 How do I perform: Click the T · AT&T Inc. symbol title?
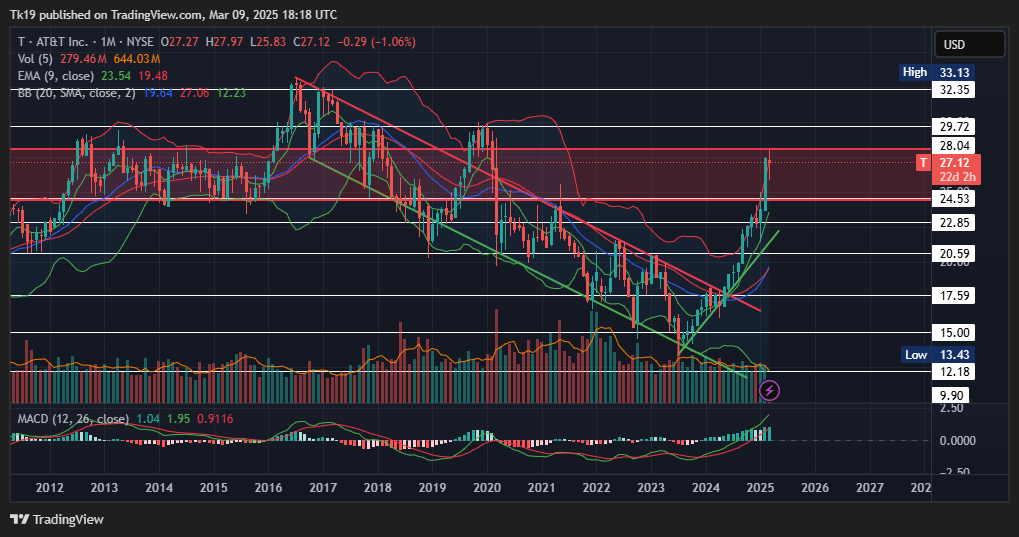(53, 42)
